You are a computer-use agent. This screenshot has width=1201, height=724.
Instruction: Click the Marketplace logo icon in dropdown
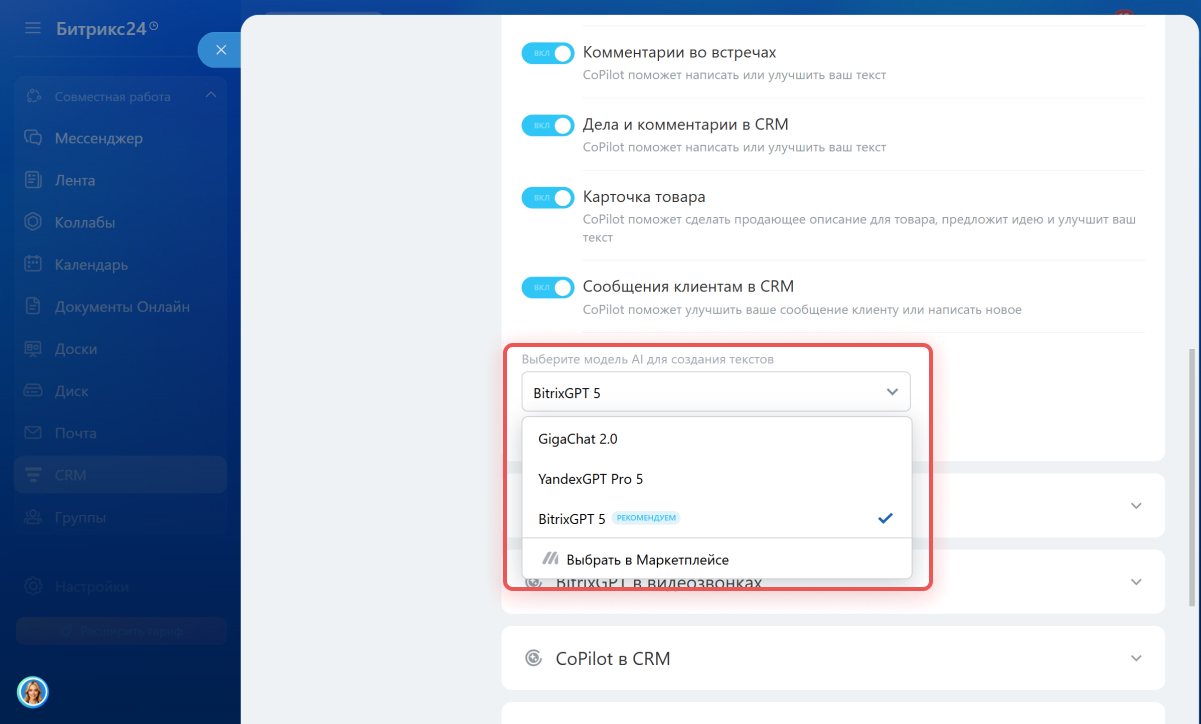click(550, 559)
